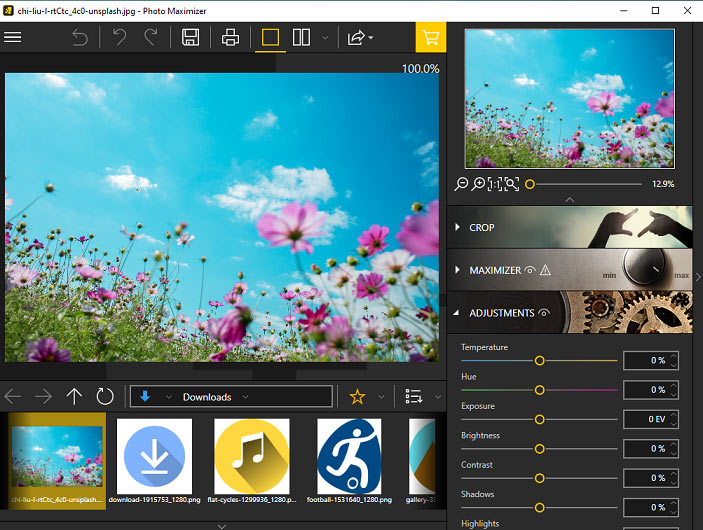This screenshot has width=703, height=530.
Task: Open dropdown arrow beside download folder icon
Action: [169, 397]
